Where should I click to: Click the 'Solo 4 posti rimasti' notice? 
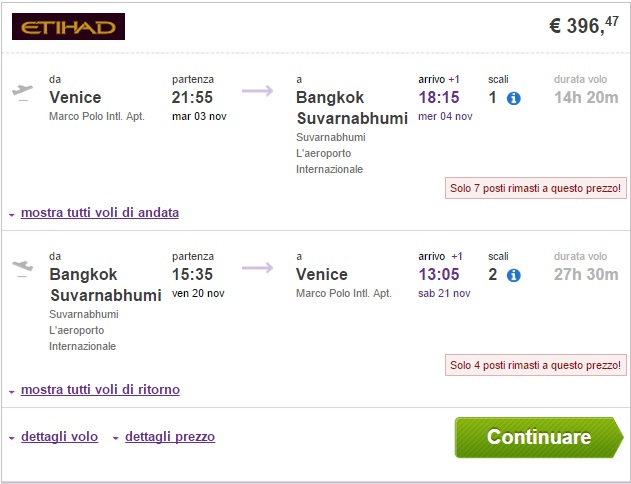(x=535, y=365)
